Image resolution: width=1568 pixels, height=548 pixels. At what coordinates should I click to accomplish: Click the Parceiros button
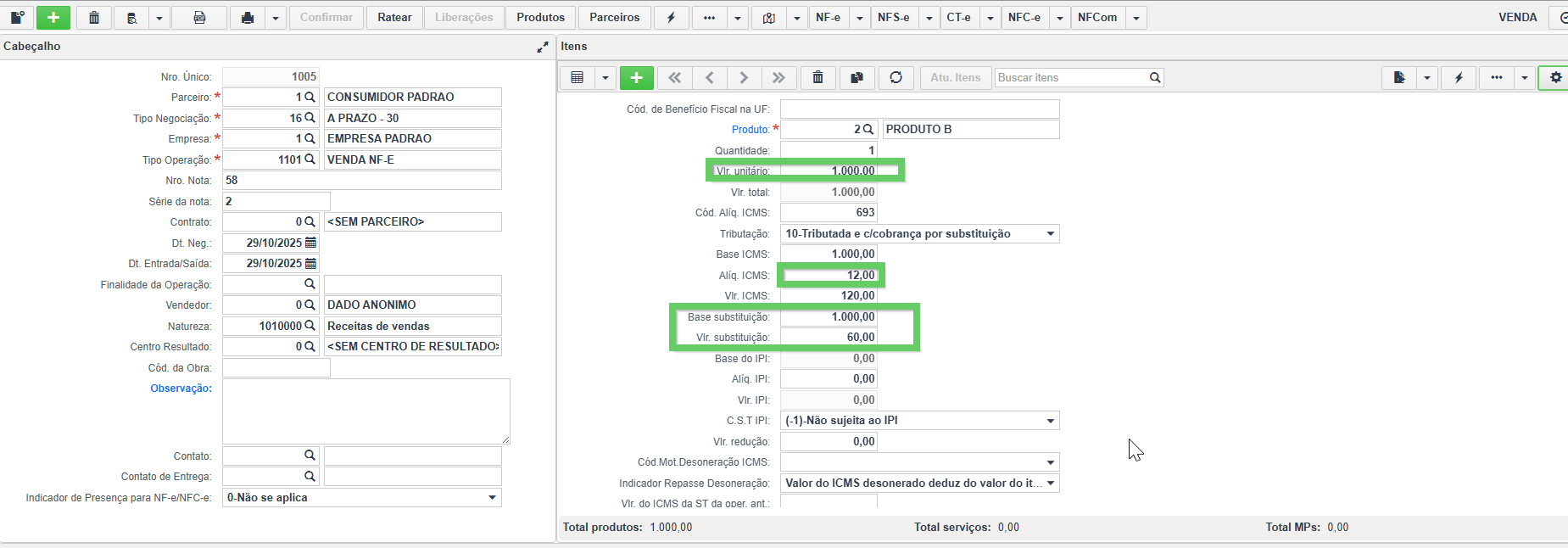tap(615, 17)
